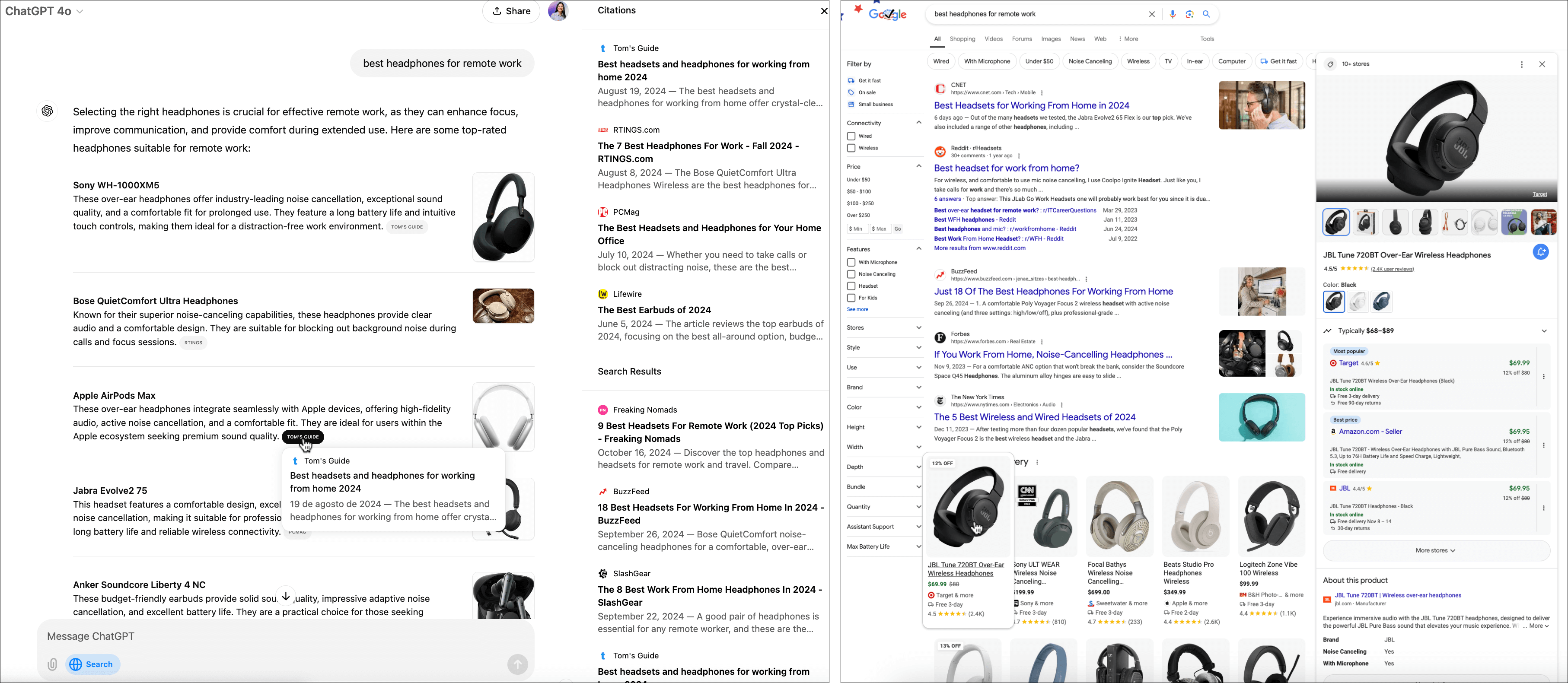Click the send message arrow button
1568x683 pixels.
point(517,664)
